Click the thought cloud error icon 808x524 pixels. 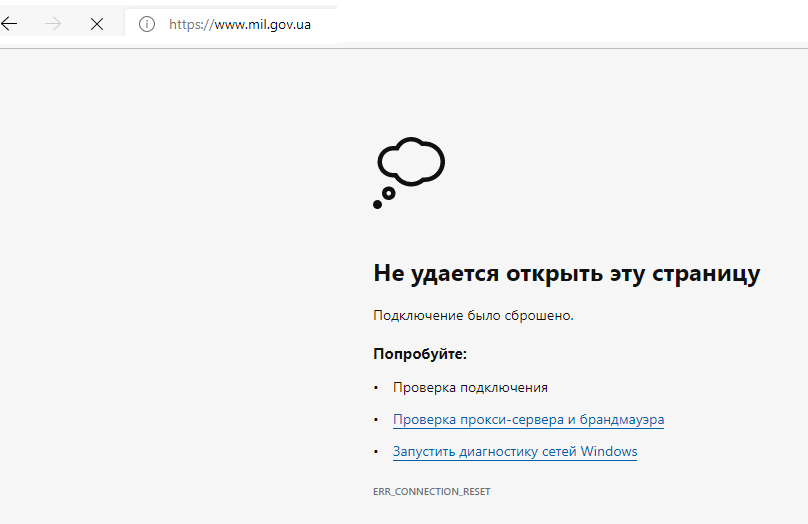click(411, 160)
